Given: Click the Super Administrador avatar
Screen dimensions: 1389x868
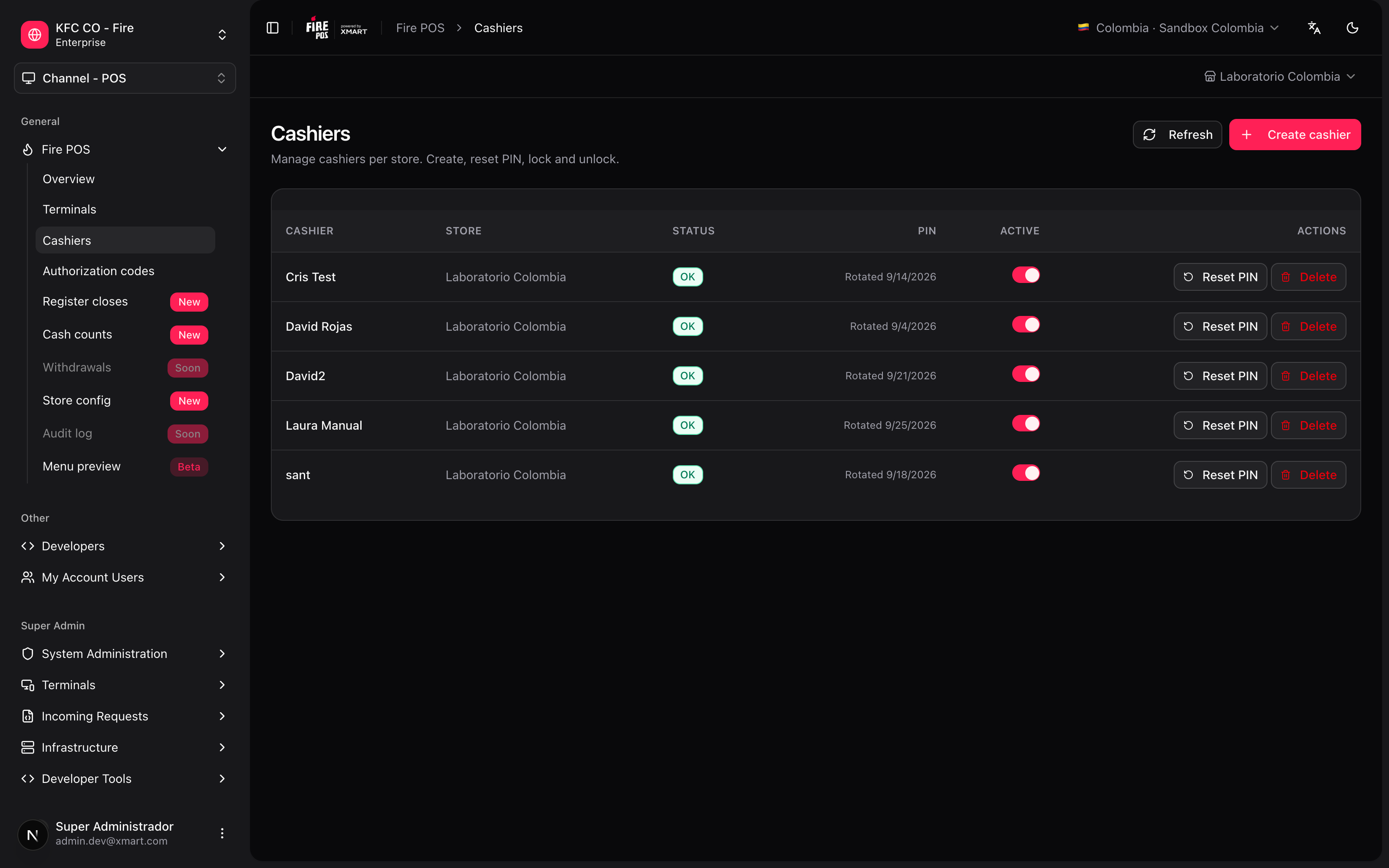Looking at the screenshot, I should pyautogui.click(x=33, y=834).
